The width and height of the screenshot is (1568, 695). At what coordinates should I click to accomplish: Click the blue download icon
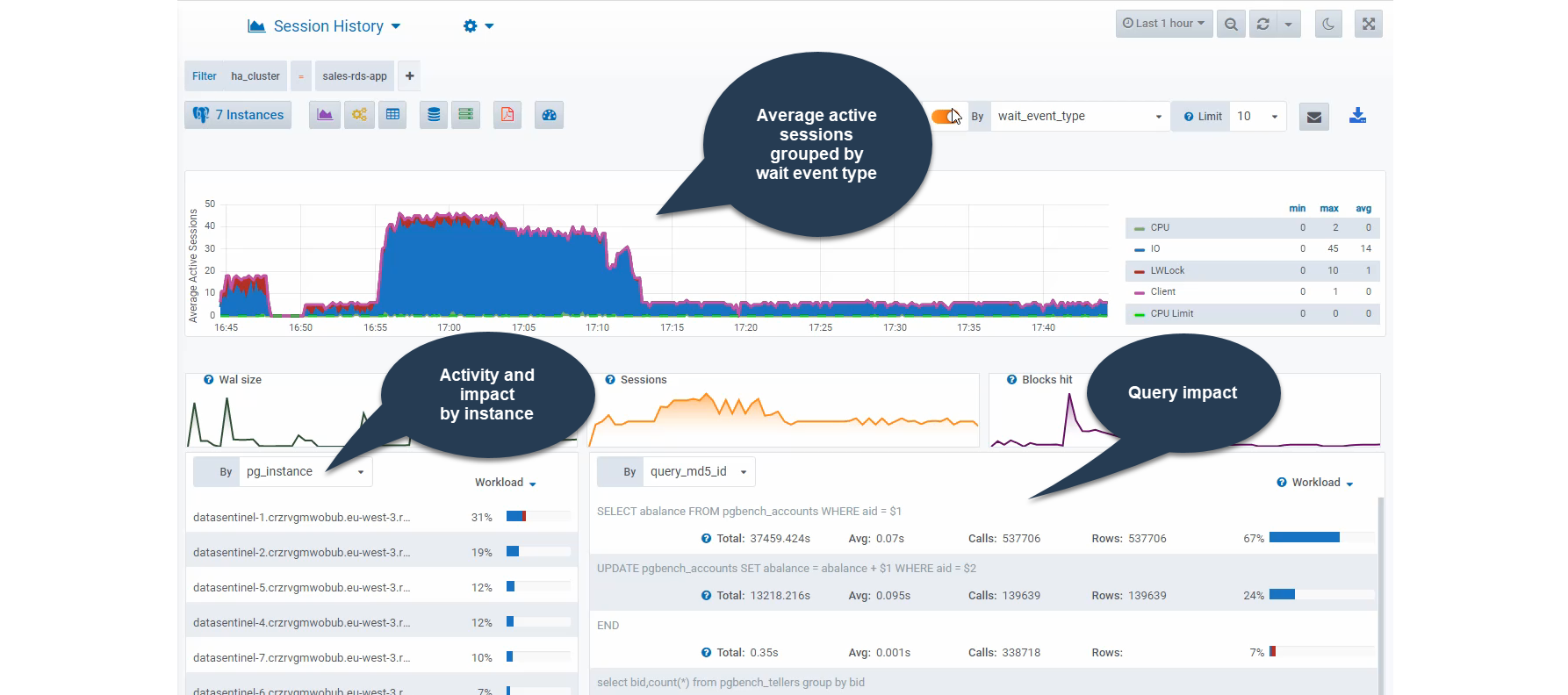click(x=1357, y=116)
